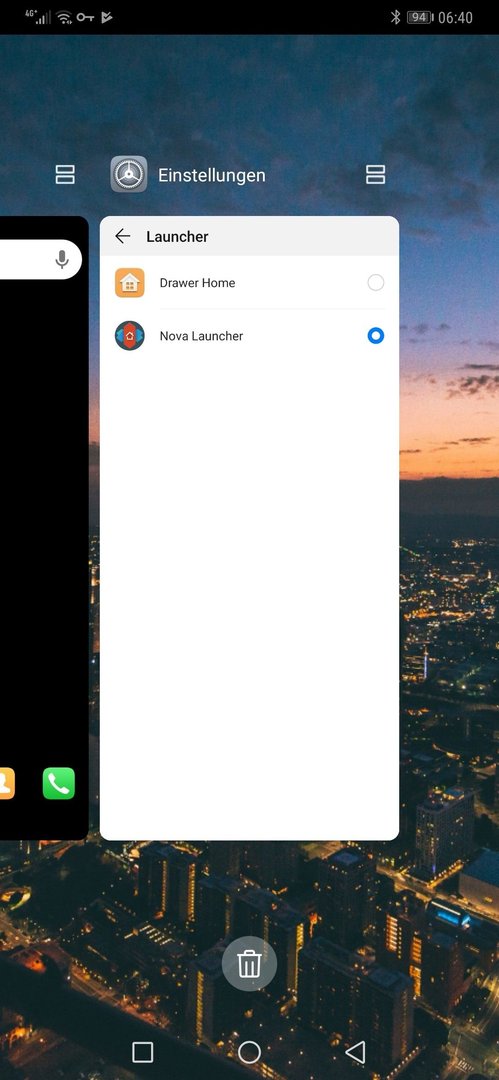Tap the trash icon to clear recent apps

(x=250, y=964)
